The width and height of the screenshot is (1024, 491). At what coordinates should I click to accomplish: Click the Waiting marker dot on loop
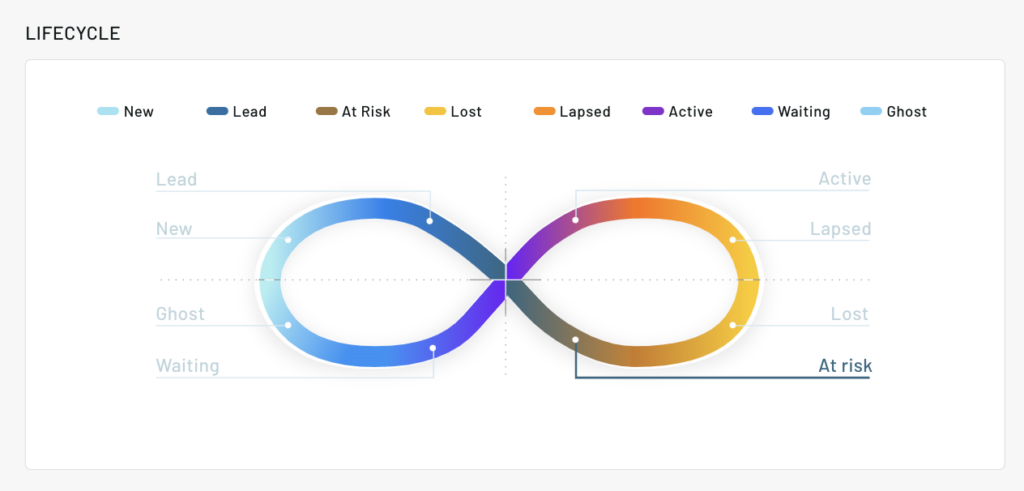(433, 348)
